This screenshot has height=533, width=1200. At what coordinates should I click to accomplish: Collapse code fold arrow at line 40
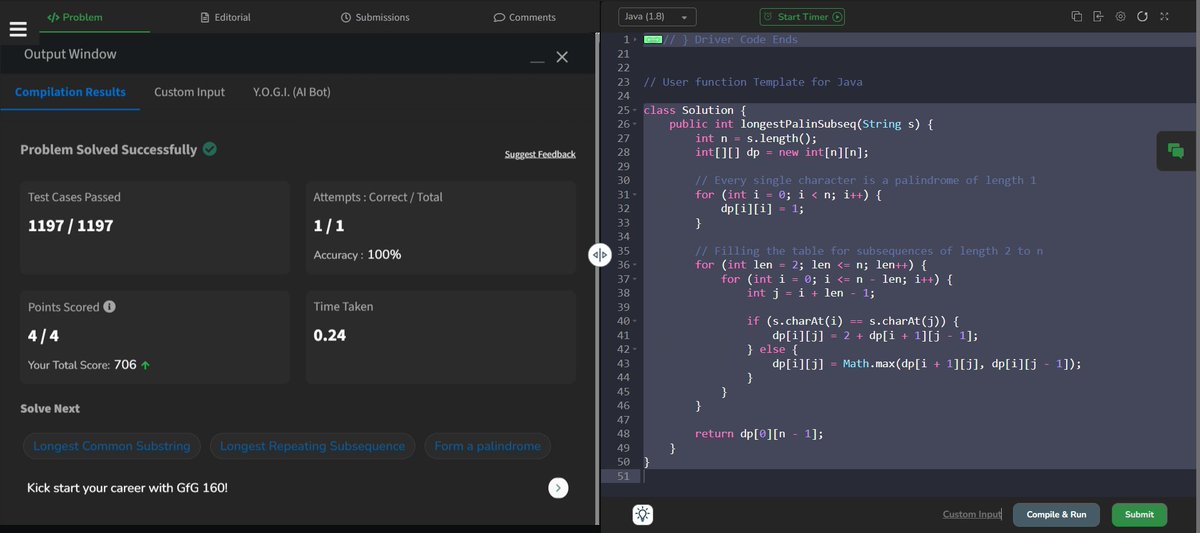click(x=636, y=321)
